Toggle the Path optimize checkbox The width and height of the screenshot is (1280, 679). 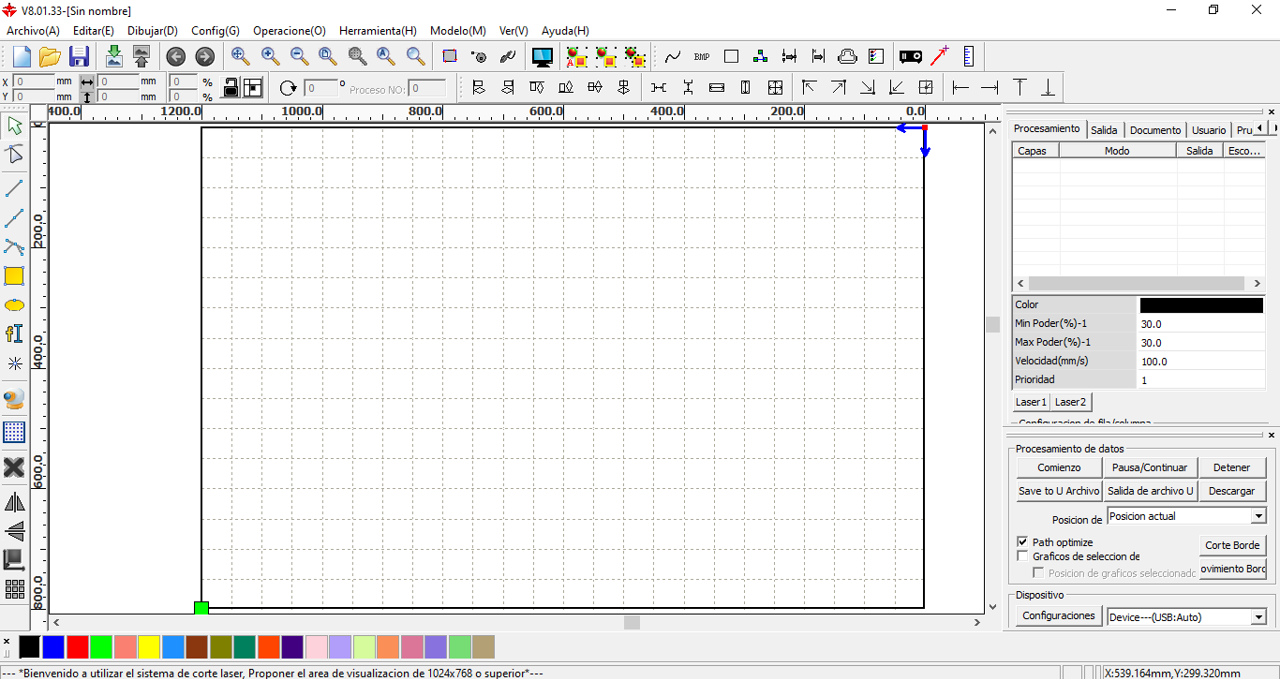pyautogui.click(x=1022, y=542)
